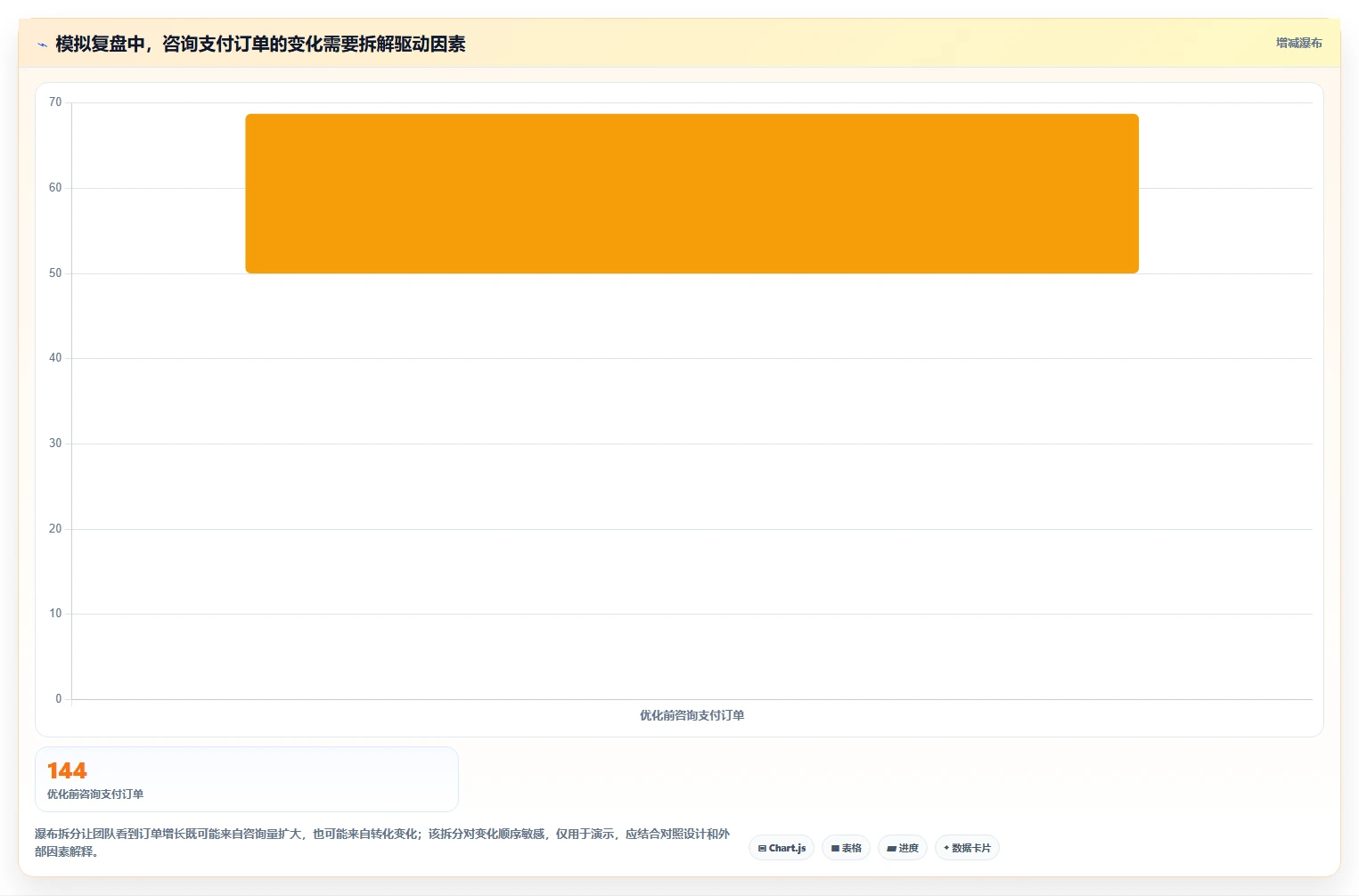Click the title icon beside 模拟复盘中
This screenshot has width=1359, height=896.
click(x=42, y=45)
